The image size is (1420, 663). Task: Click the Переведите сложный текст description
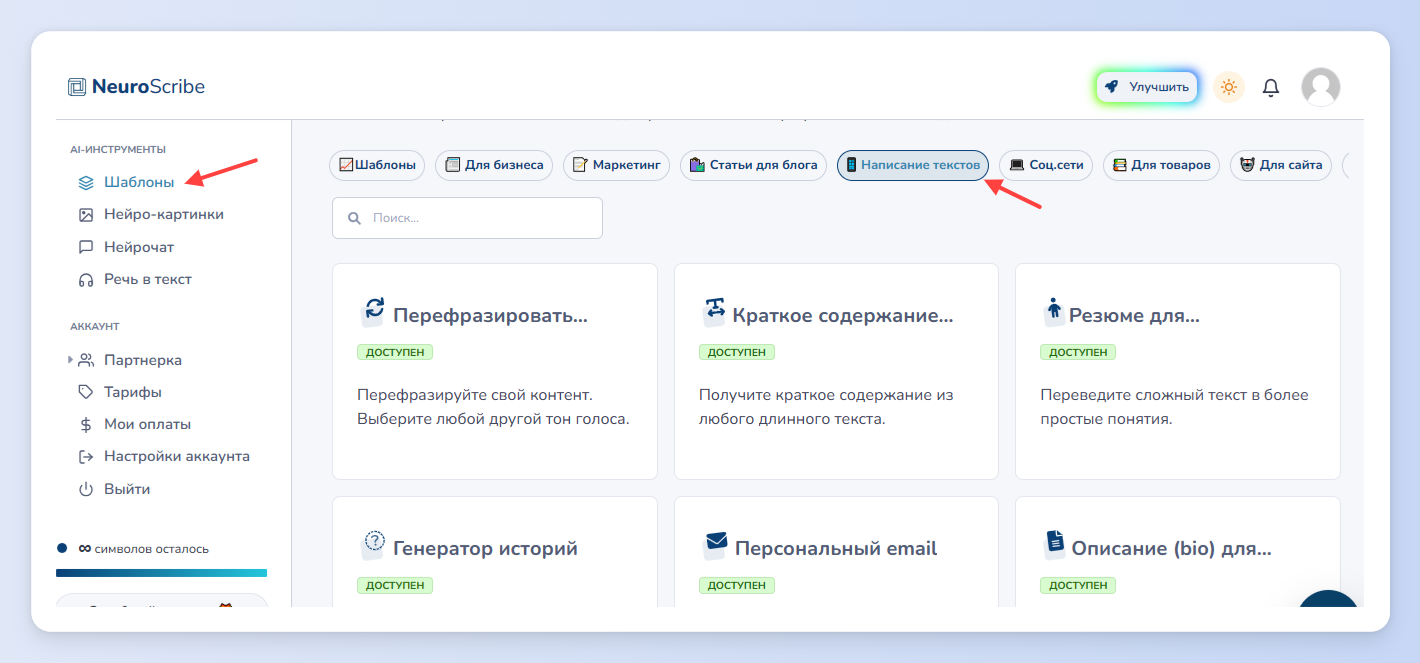click(x=1174, y=407)
